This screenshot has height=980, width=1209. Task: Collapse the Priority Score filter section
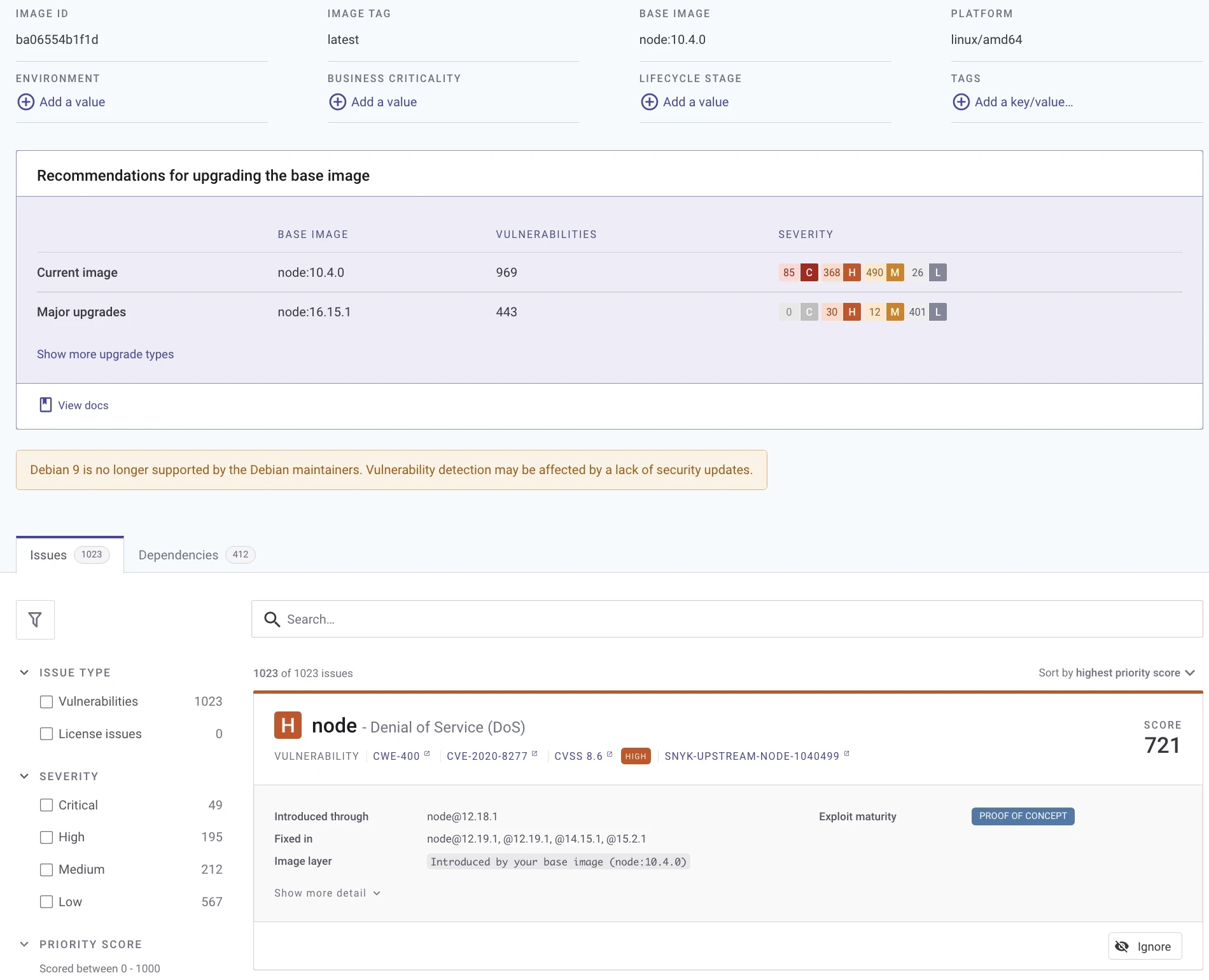pyautogui.click(x=24, y=944)
